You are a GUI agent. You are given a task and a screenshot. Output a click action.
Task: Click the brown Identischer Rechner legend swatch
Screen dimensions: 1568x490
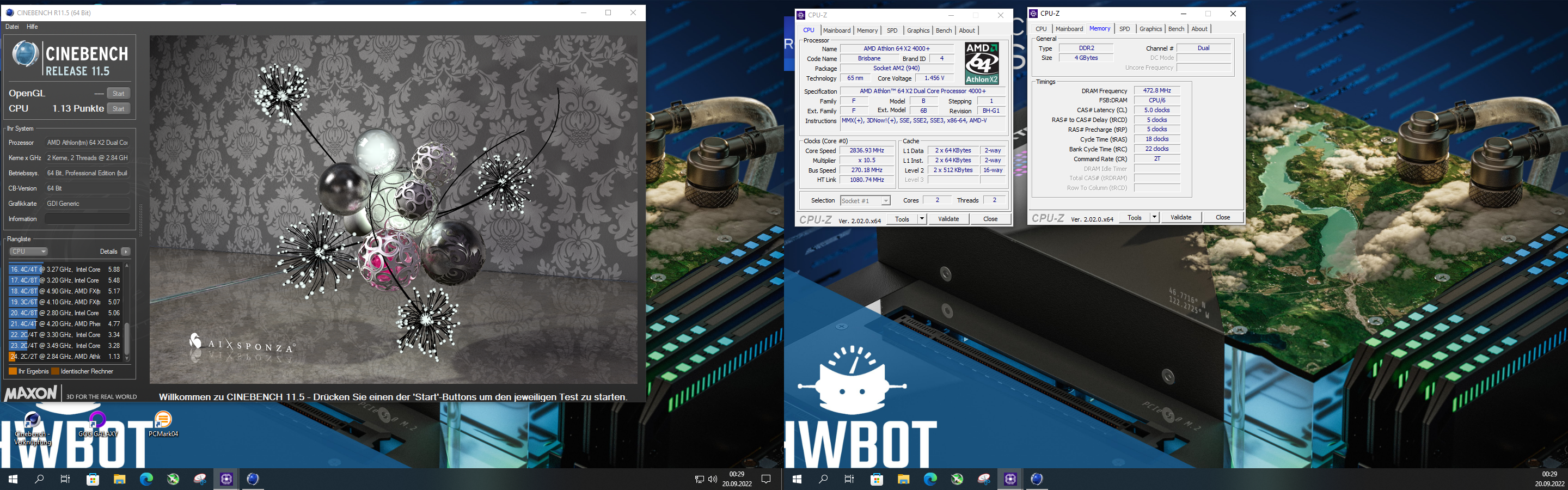[56, 371]
